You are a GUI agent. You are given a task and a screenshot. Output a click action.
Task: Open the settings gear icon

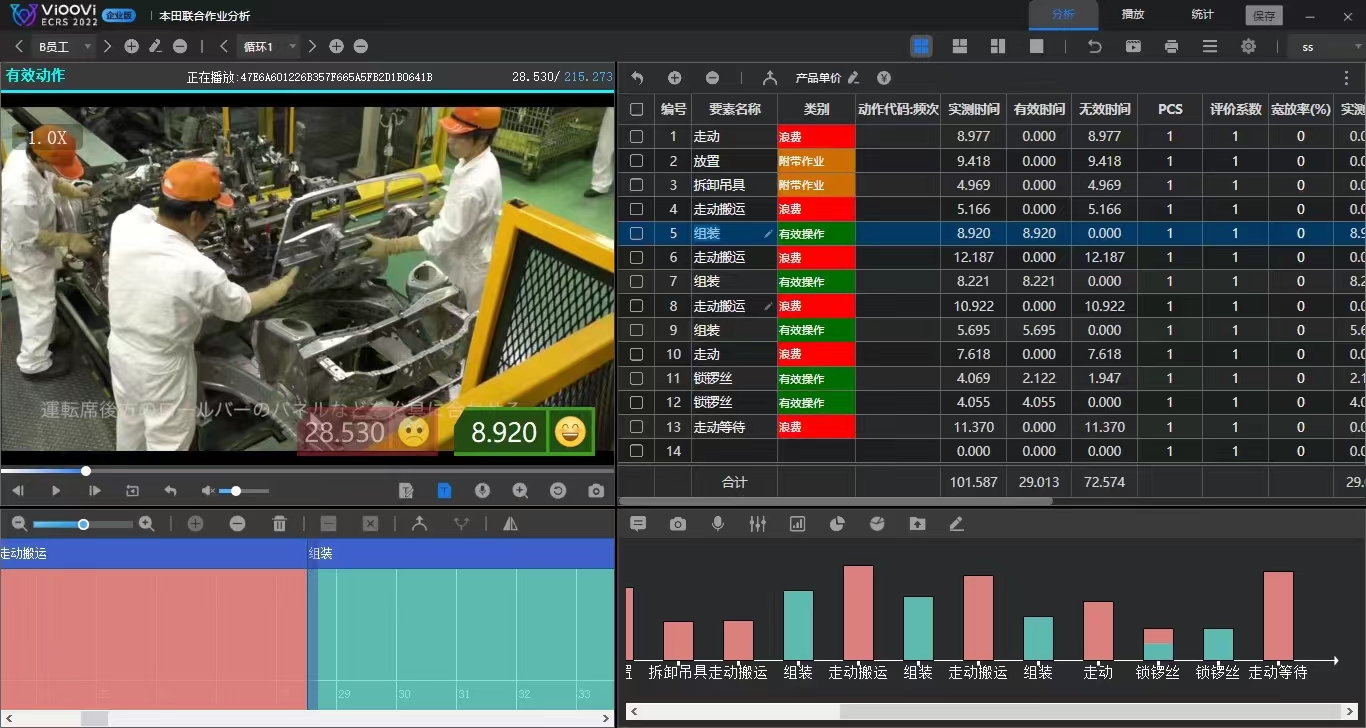[x=1248, y=46]
